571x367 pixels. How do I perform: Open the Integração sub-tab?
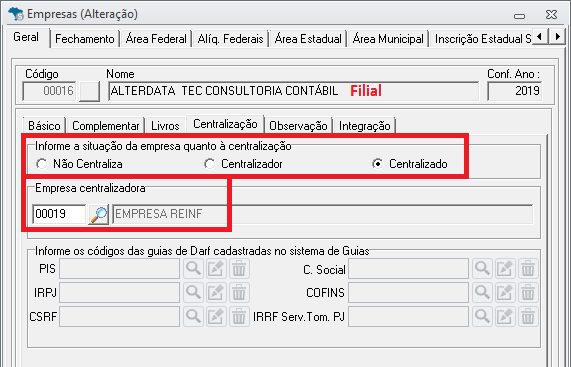point(365,126)
